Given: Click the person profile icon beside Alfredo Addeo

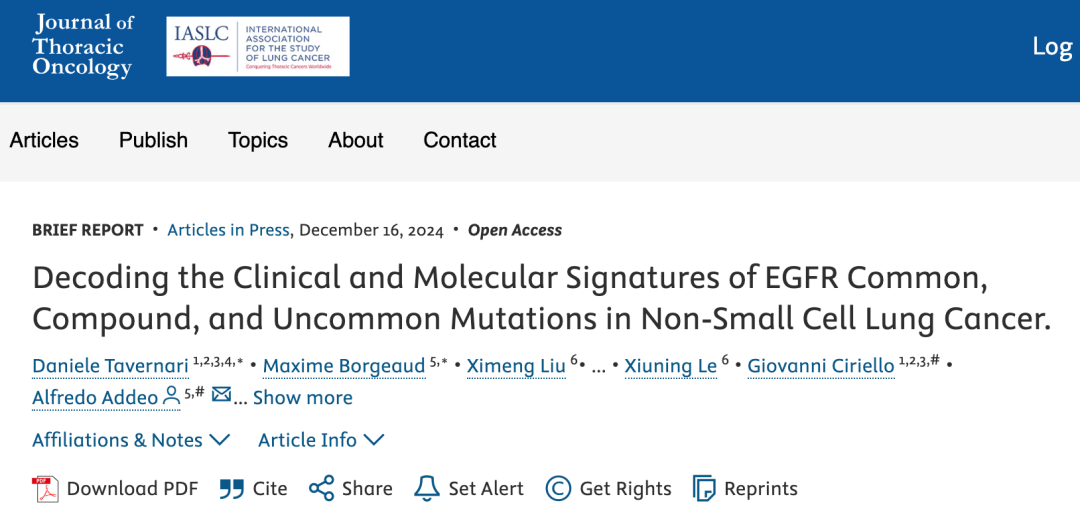Looking at the screenshot, I should 171,396.
